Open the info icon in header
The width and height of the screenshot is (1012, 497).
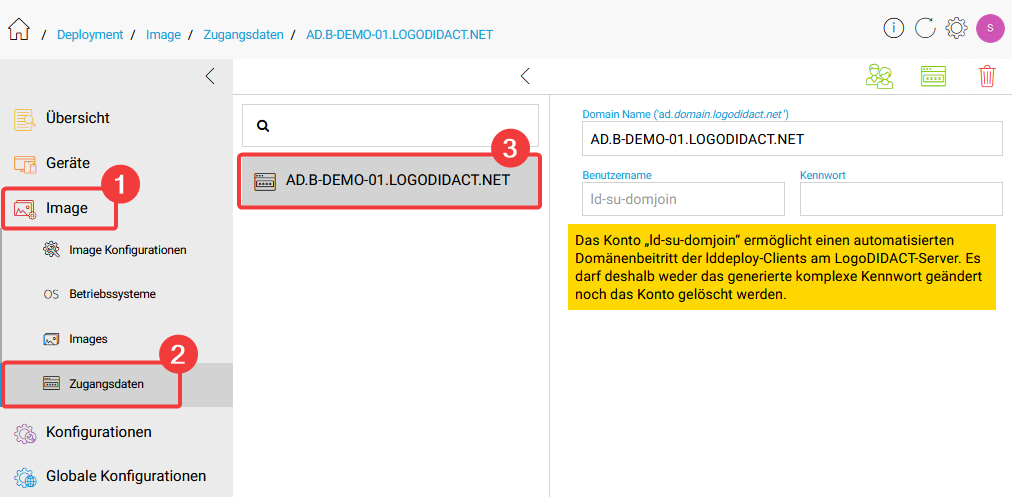click(x=893, y=28)
